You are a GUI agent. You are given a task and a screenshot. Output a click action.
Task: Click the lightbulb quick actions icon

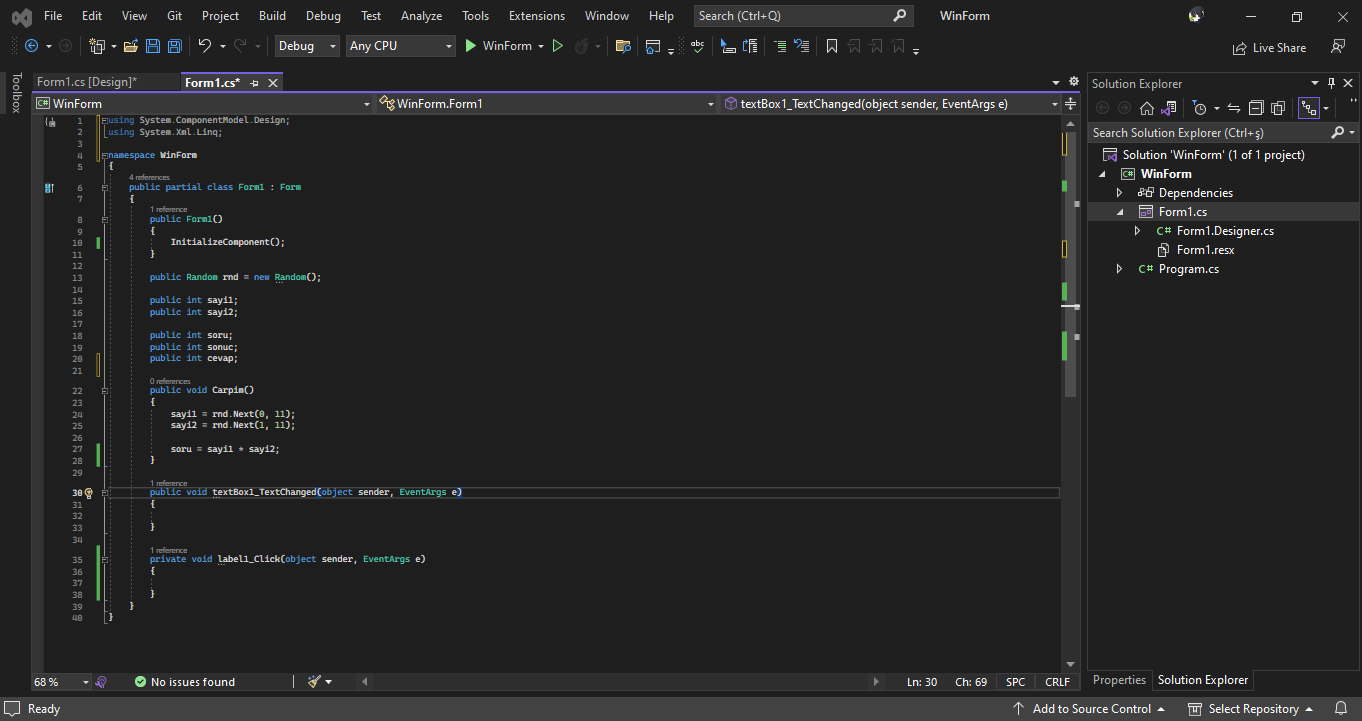(88, 493)
